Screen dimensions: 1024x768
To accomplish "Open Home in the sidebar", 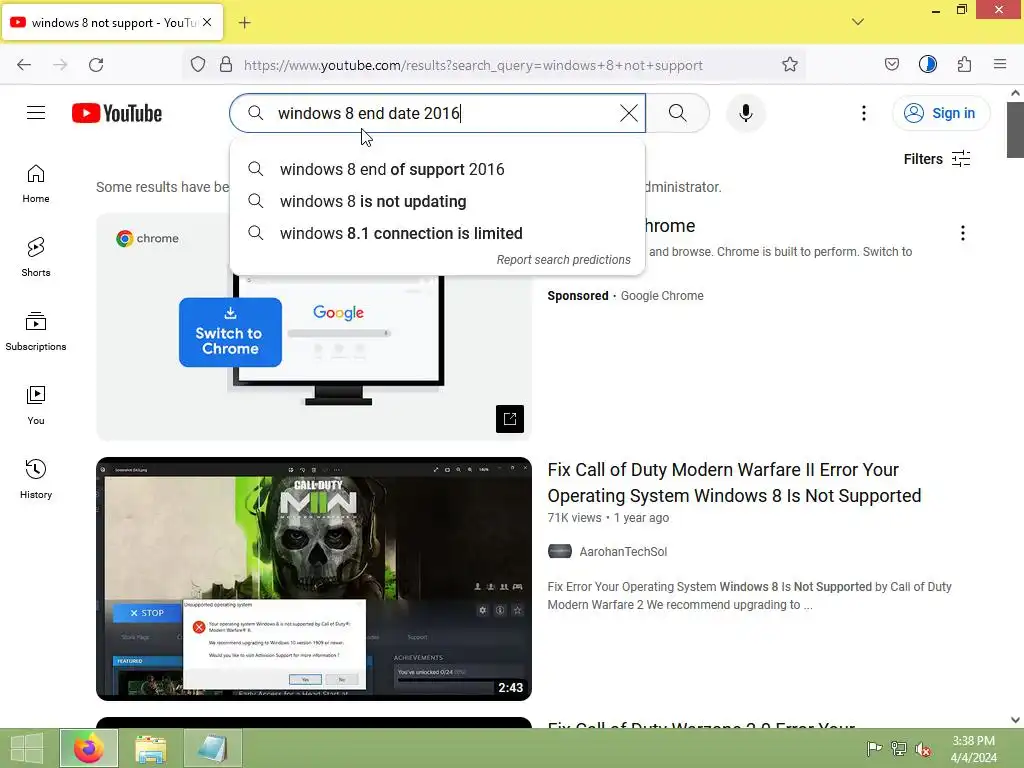I will point(36,184).
